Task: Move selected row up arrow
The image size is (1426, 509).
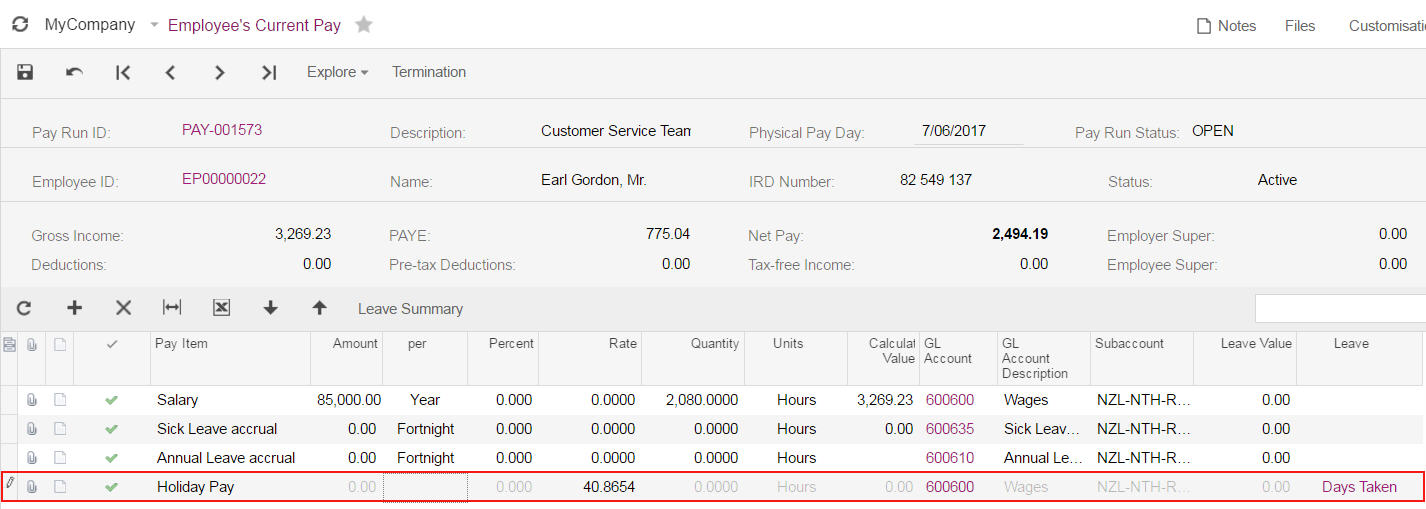Action: pos(319,308)
